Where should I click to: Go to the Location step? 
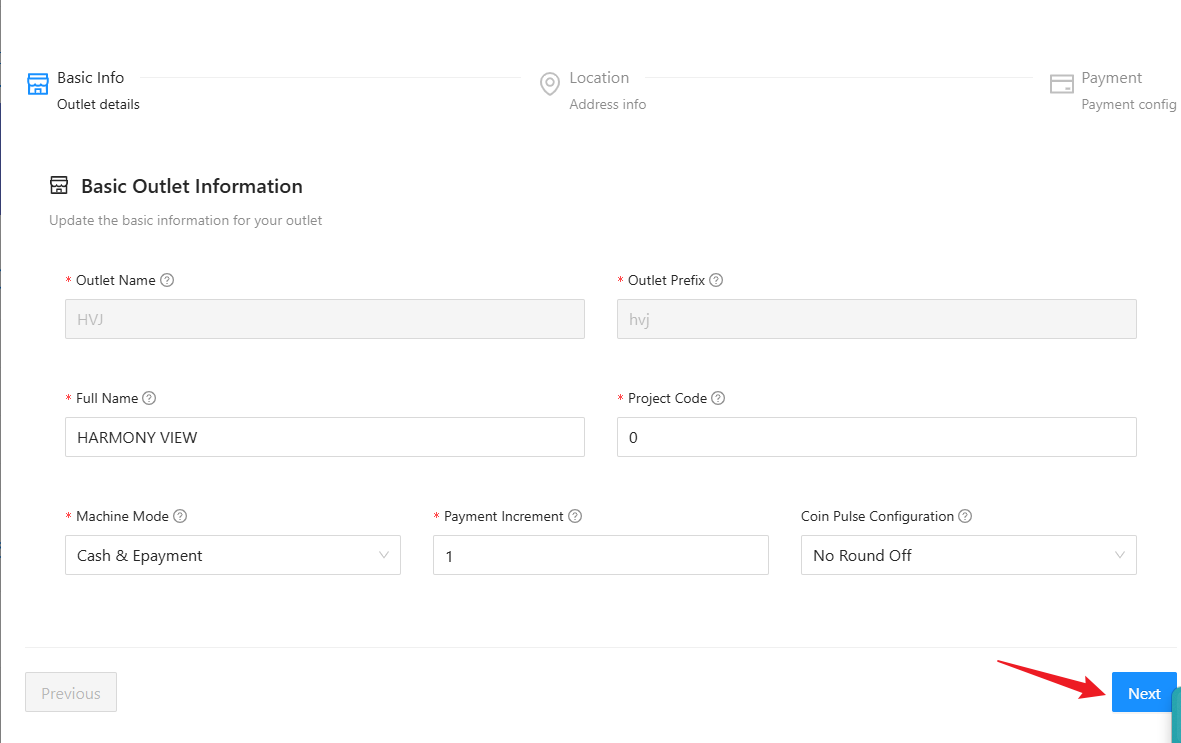coord(599,78)
